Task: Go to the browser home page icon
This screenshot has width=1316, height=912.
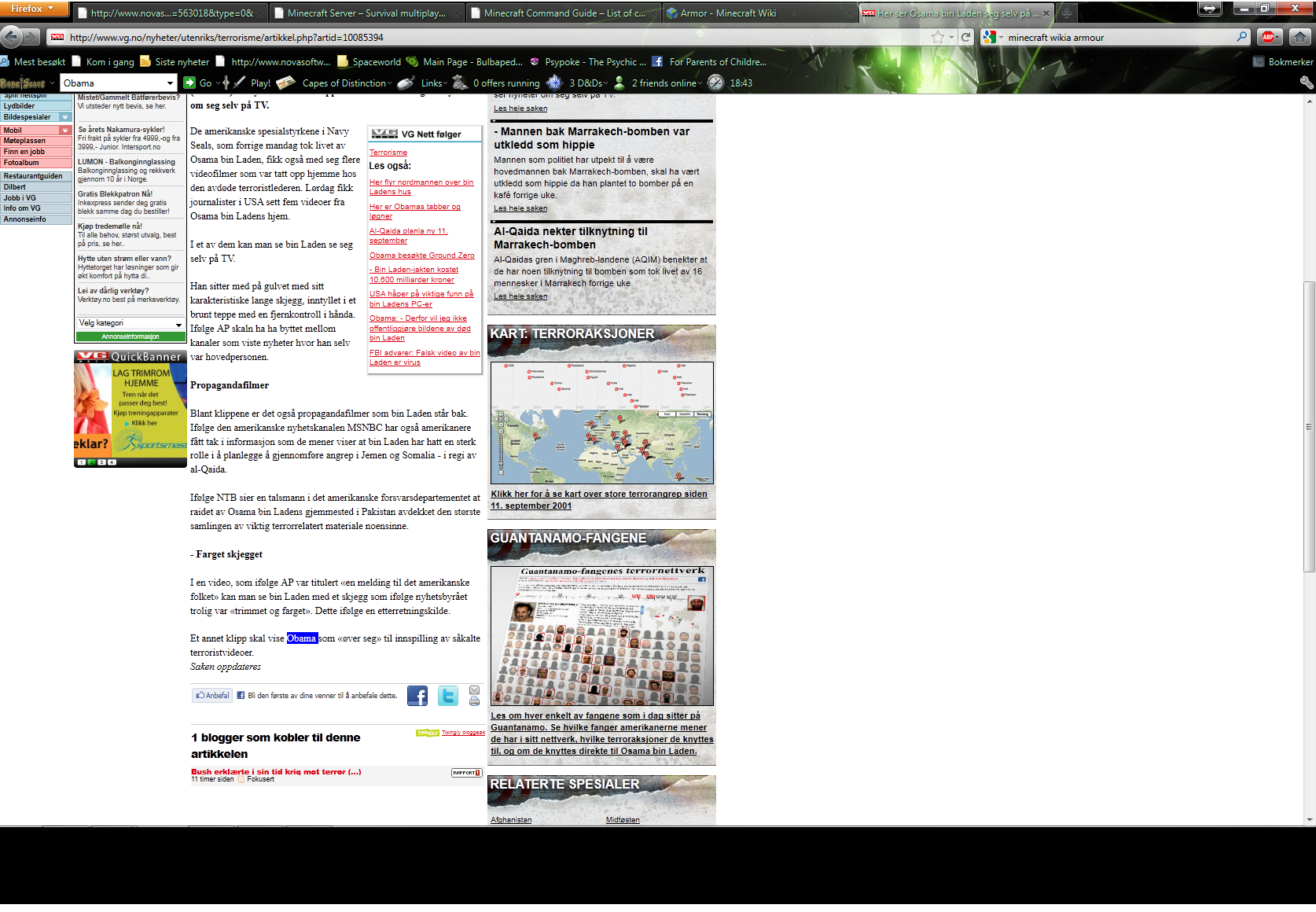Action: tap(1300, 37)
